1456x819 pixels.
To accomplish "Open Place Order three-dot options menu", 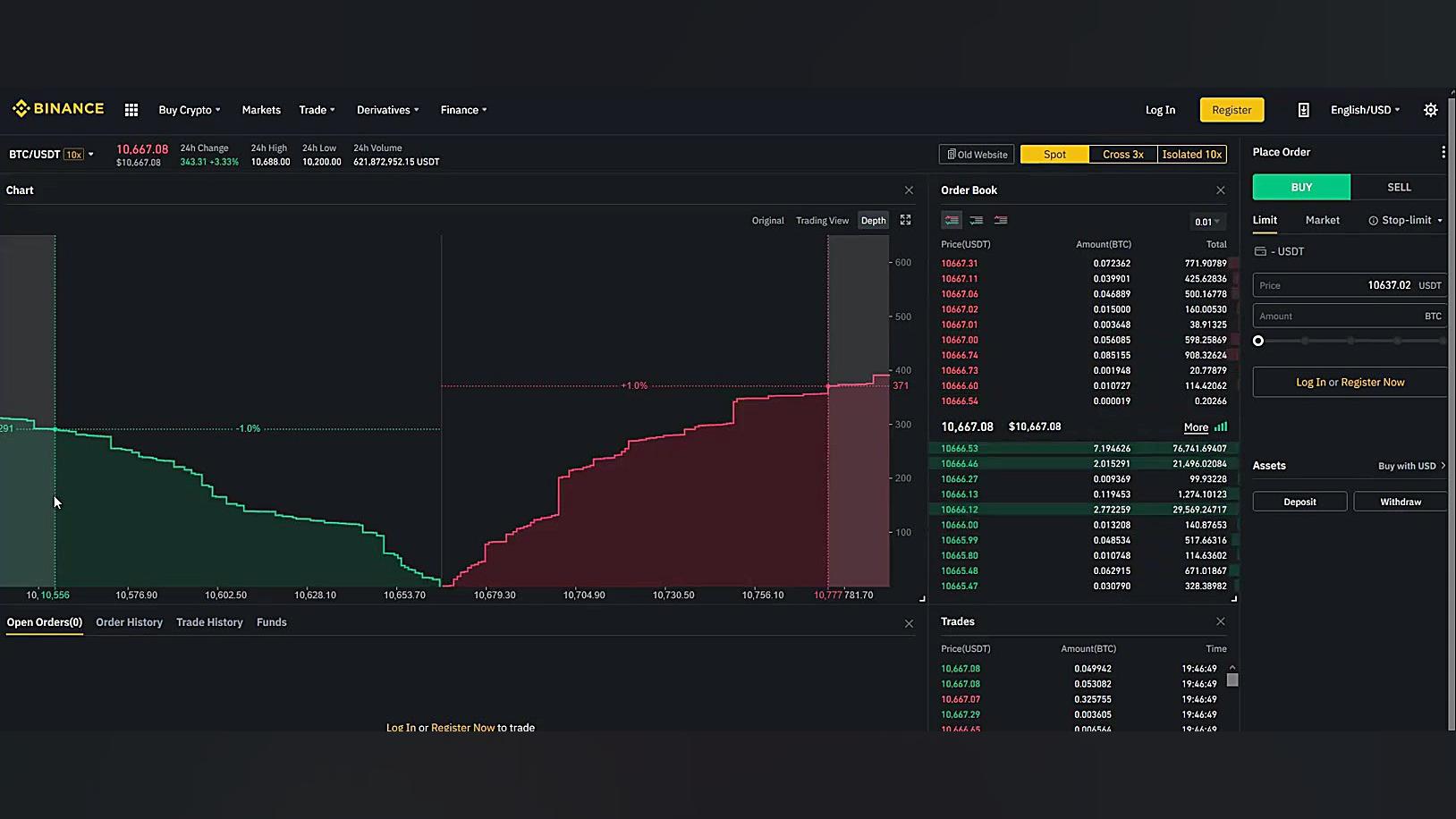I will coord(1443,152).
